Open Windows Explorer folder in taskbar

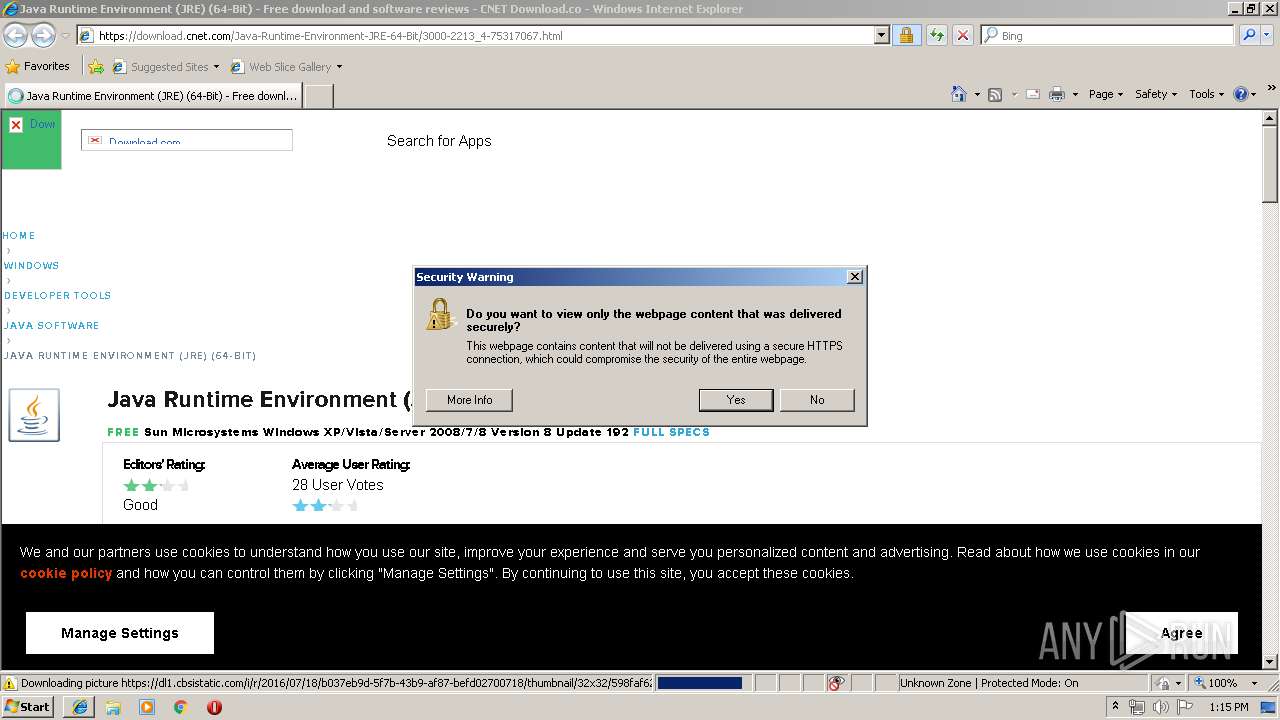point(113,707)
